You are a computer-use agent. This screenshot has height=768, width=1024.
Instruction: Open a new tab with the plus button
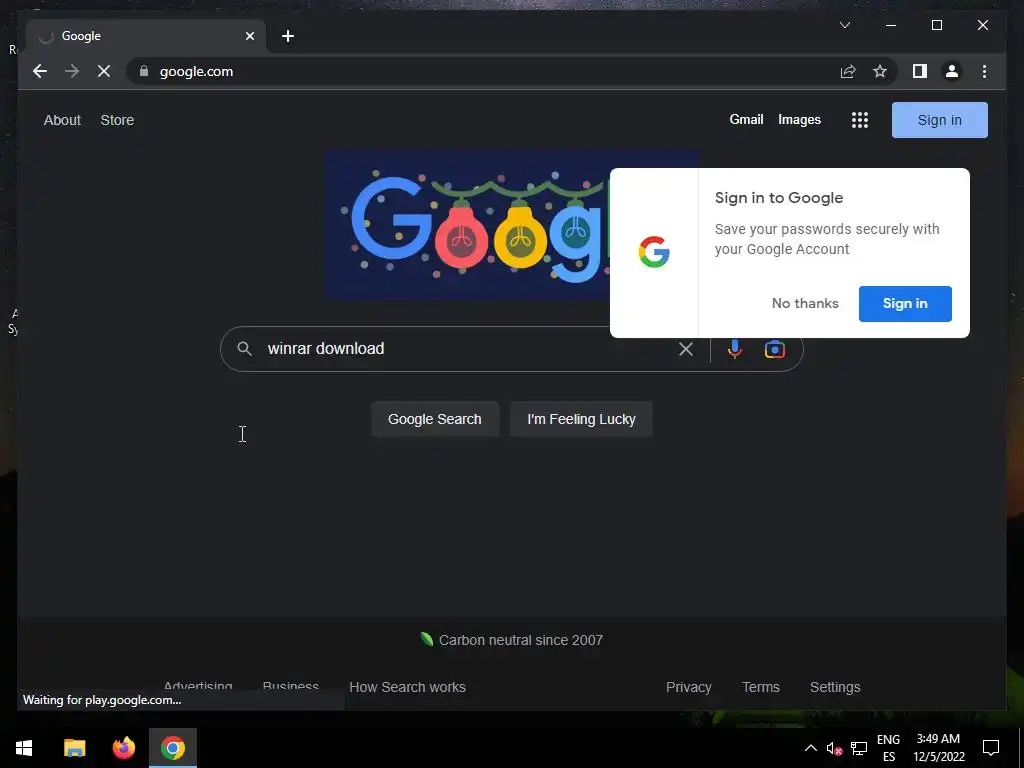pyautogui.click(x=288, y=36)
